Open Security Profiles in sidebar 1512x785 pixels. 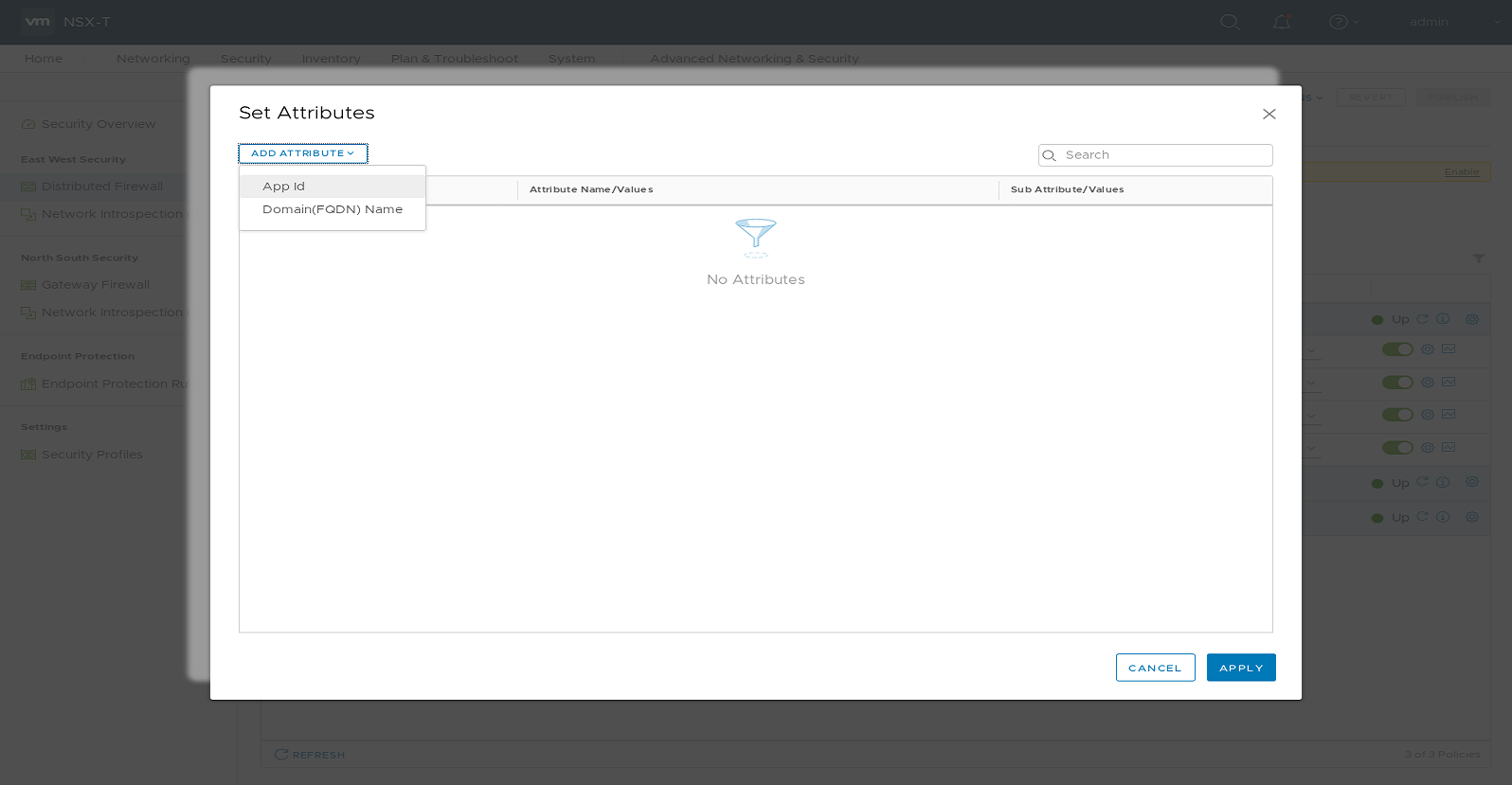(92, 455)
